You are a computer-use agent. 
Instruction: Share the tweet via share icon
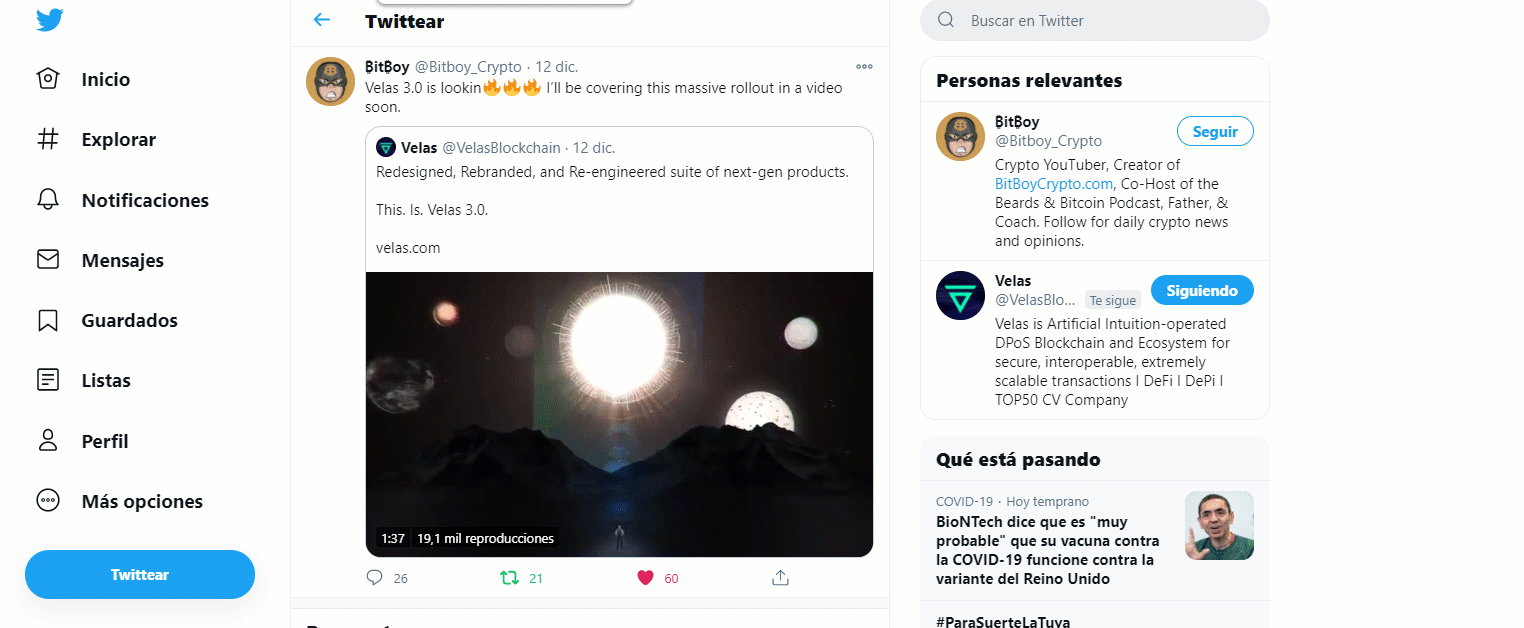pyautogui.click(x=781, y=578)
